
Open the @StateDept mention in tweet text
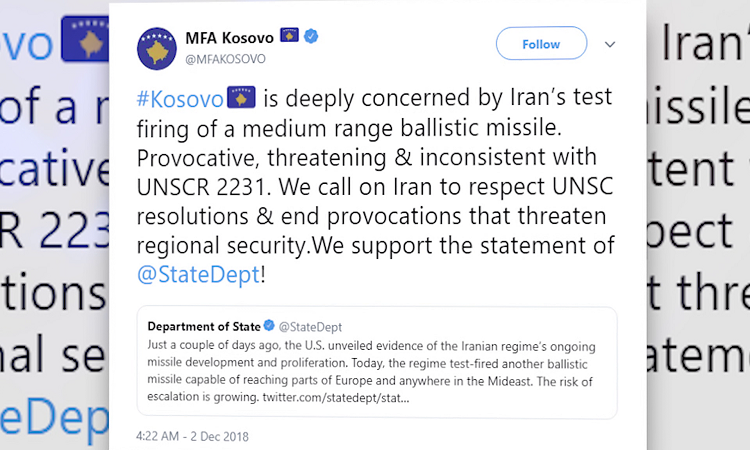pyautogui.click(x=198, y=275)
